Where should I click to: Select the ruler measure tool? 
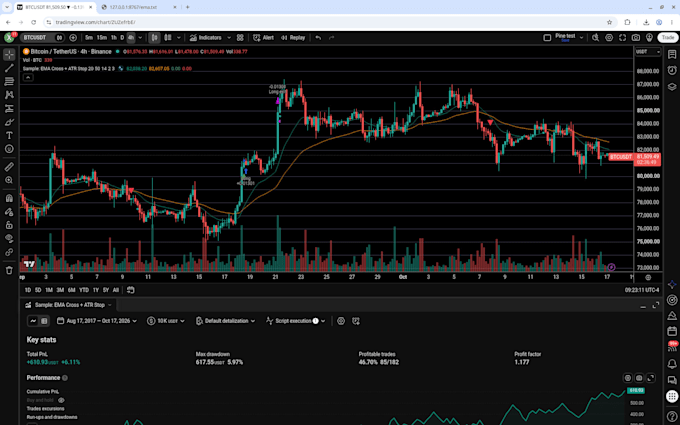(9, 167)
